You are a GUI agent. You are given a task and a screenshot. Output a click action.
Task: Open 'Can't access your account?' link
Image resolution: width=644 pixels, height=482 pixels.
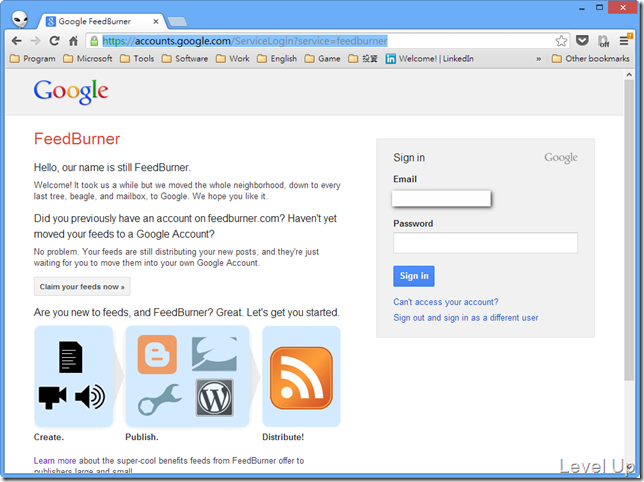tap(446, 302)
